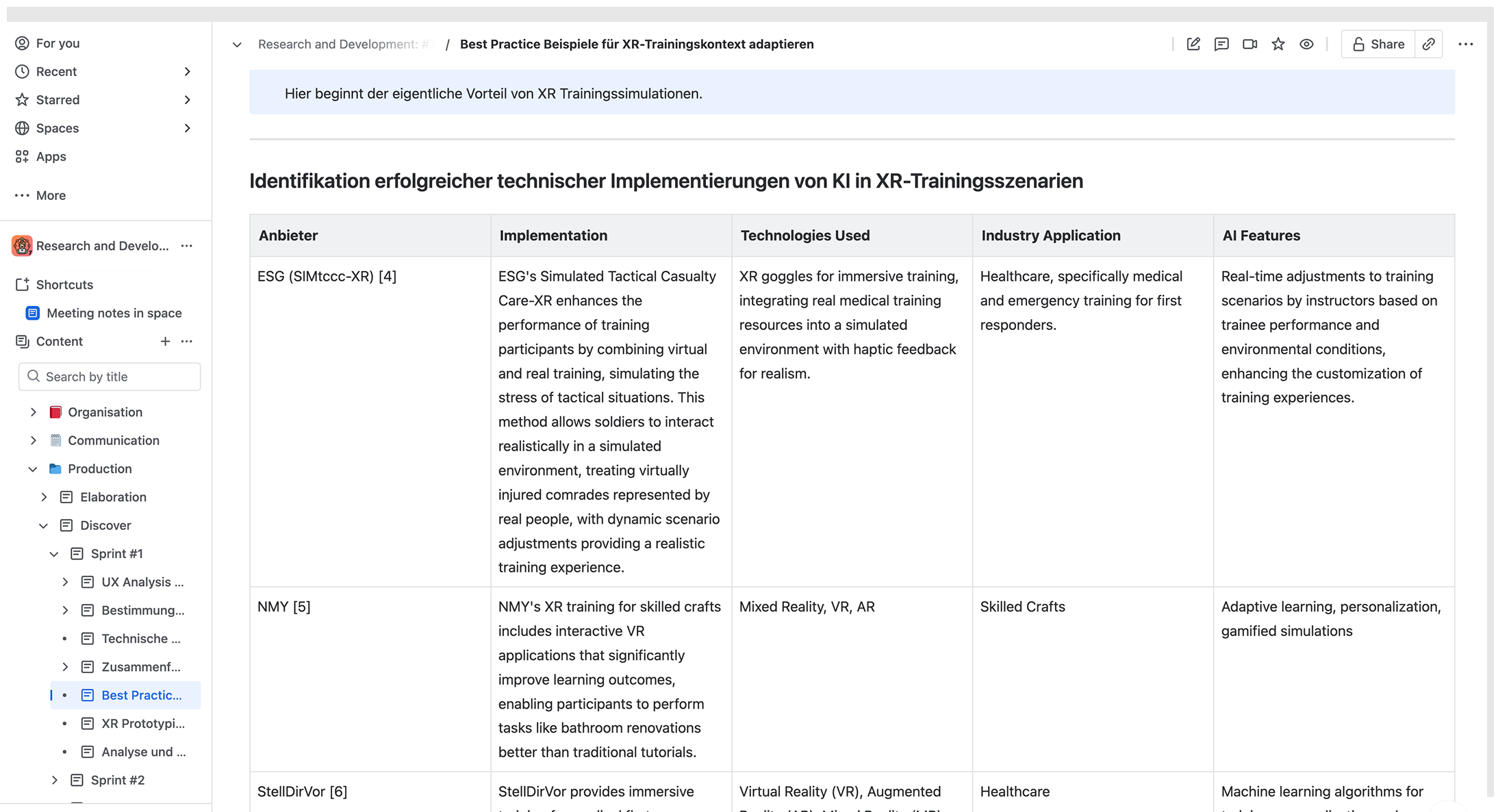Open Shortcuts in the space sidebar

coord(64,284)
